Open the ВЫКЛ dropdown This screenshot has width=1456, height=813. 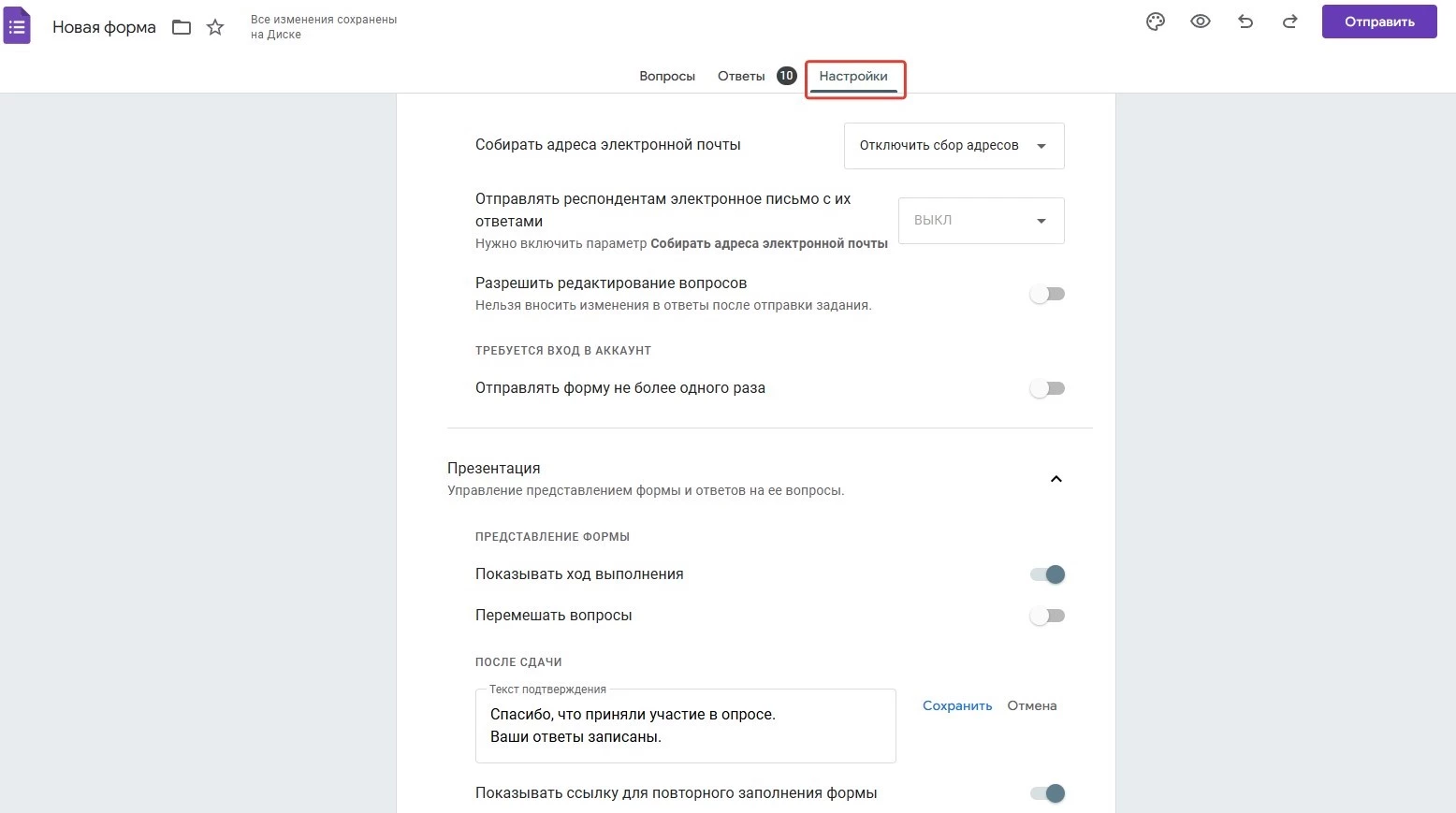tap(981, 221)
